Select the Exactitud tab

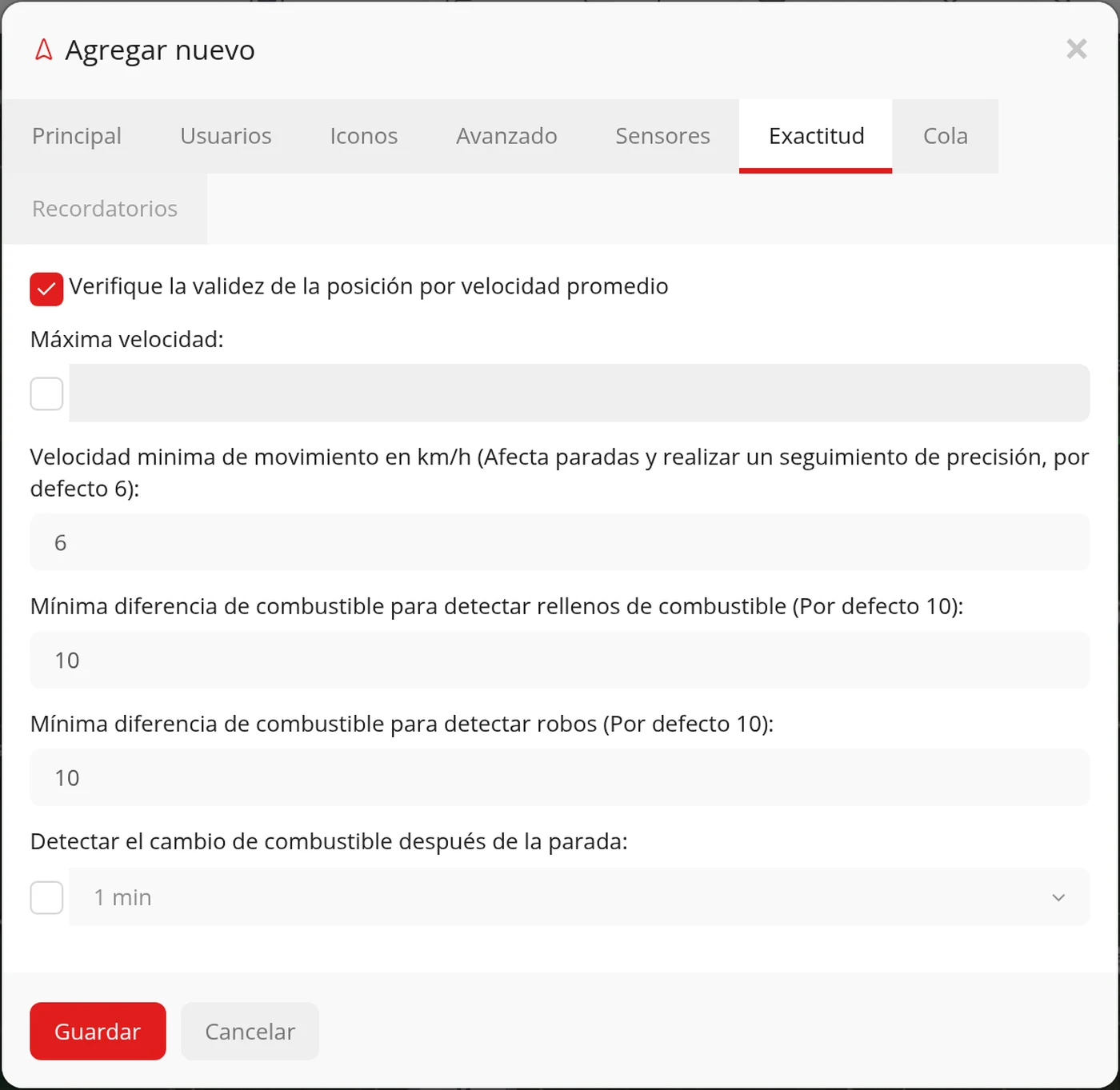tap(816, 136)
